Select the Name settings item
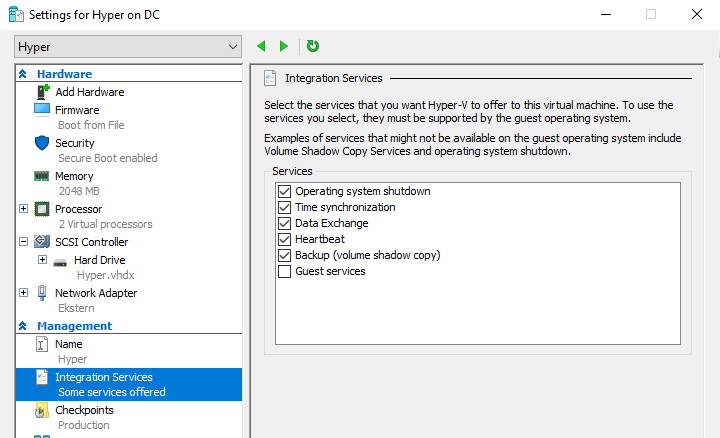The image size is (720, 438). coord(69,344)
